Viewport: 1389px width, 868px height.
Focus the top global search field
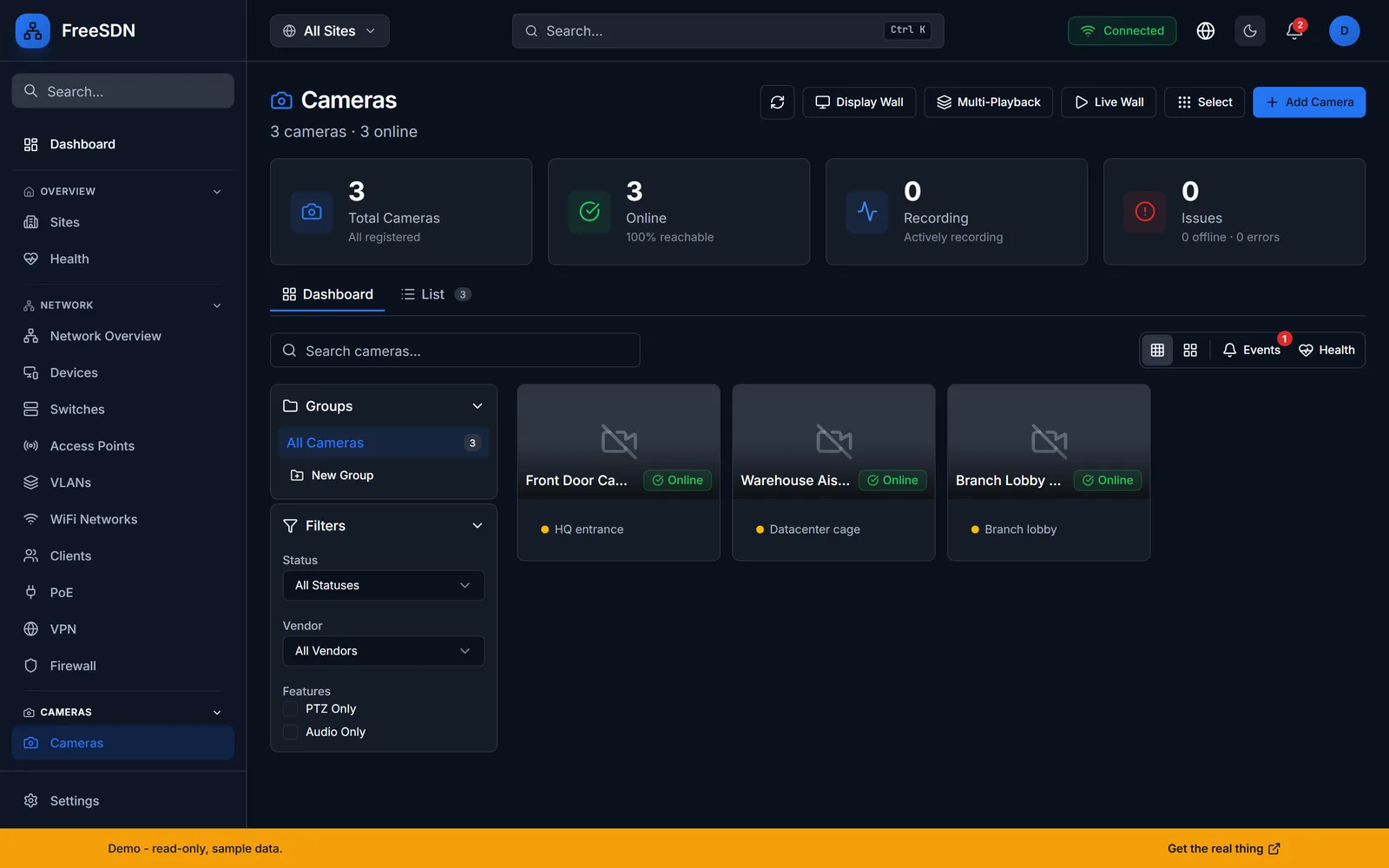coord(727,31)
